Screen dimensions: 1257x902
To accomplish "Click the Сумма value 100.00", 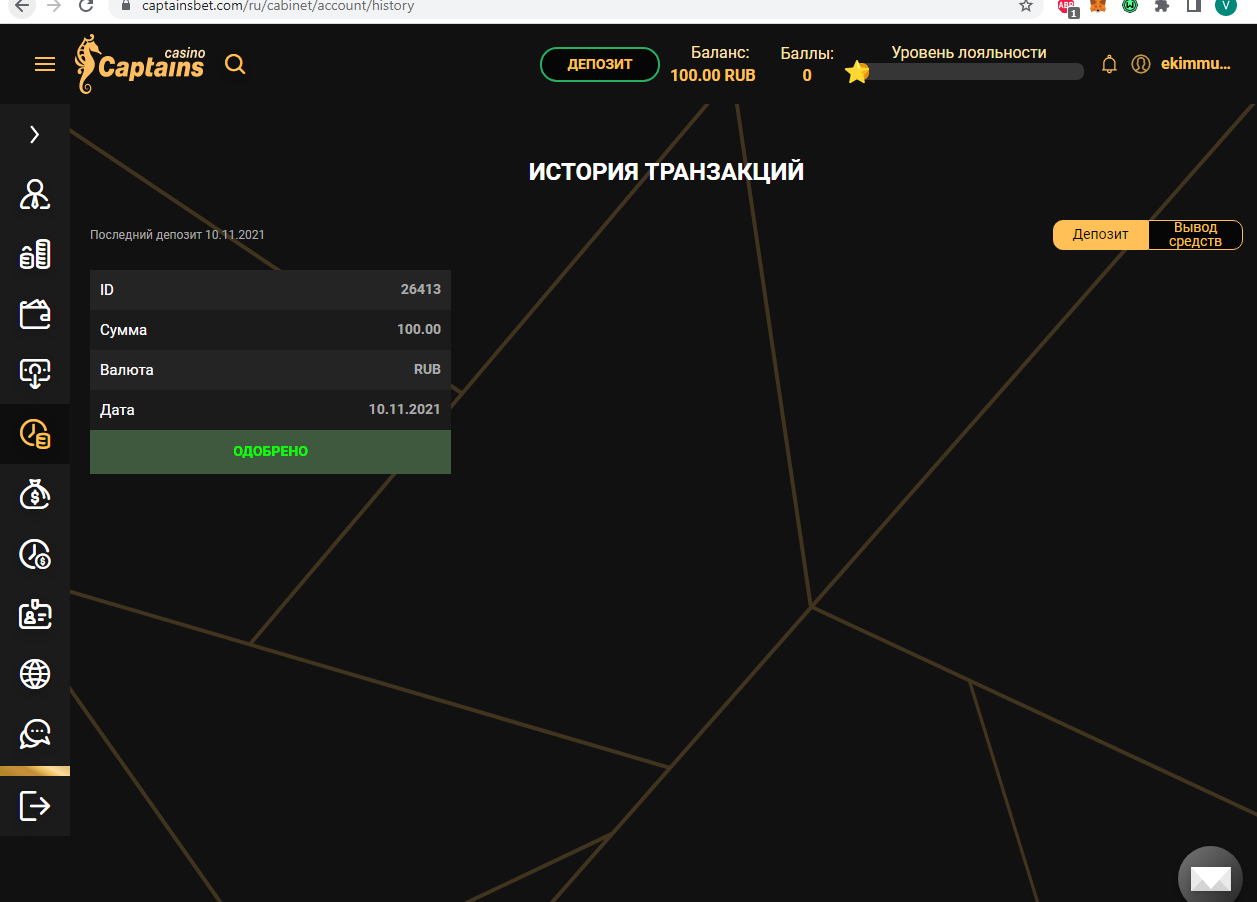I will 419,329.
